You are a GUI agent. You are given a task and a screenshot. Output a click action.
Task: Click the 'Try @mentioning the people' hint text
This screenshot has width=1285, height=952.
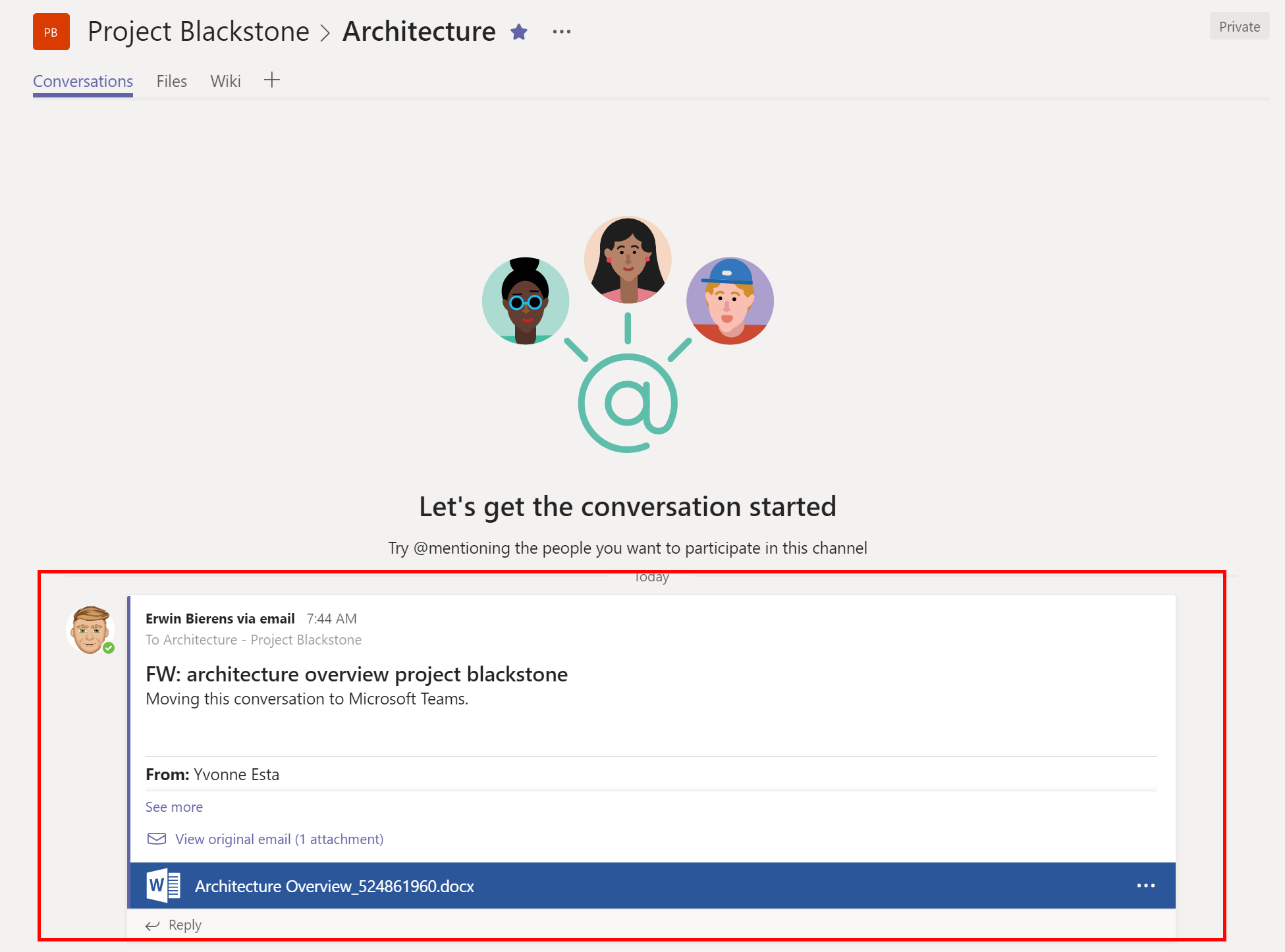click(x=628, y=548)
